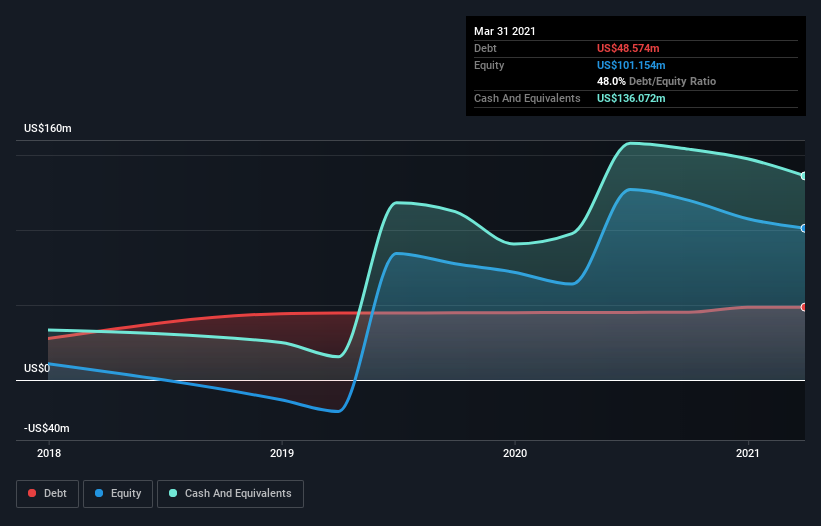The height and width of the screenshot is (526, 821).
Task: Click the US$160m axis label
Action: (48, 128)
